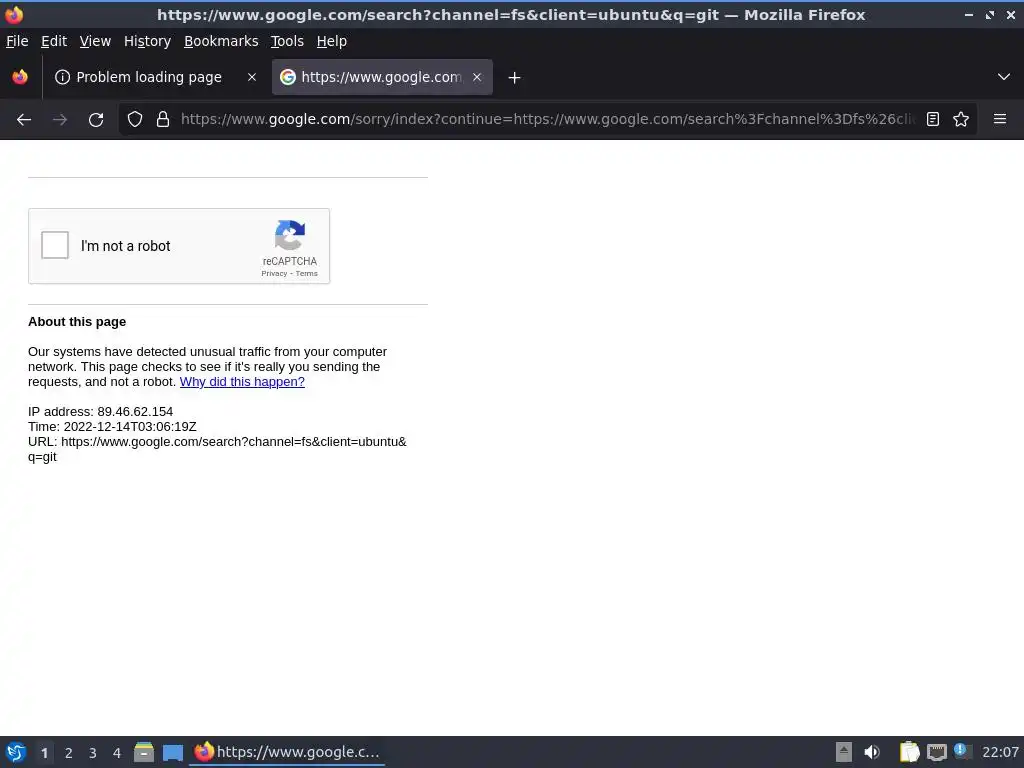This screenshot has width=1024, height=768.
Task: Open the update notifier tray icon
Action: point(961,751)
